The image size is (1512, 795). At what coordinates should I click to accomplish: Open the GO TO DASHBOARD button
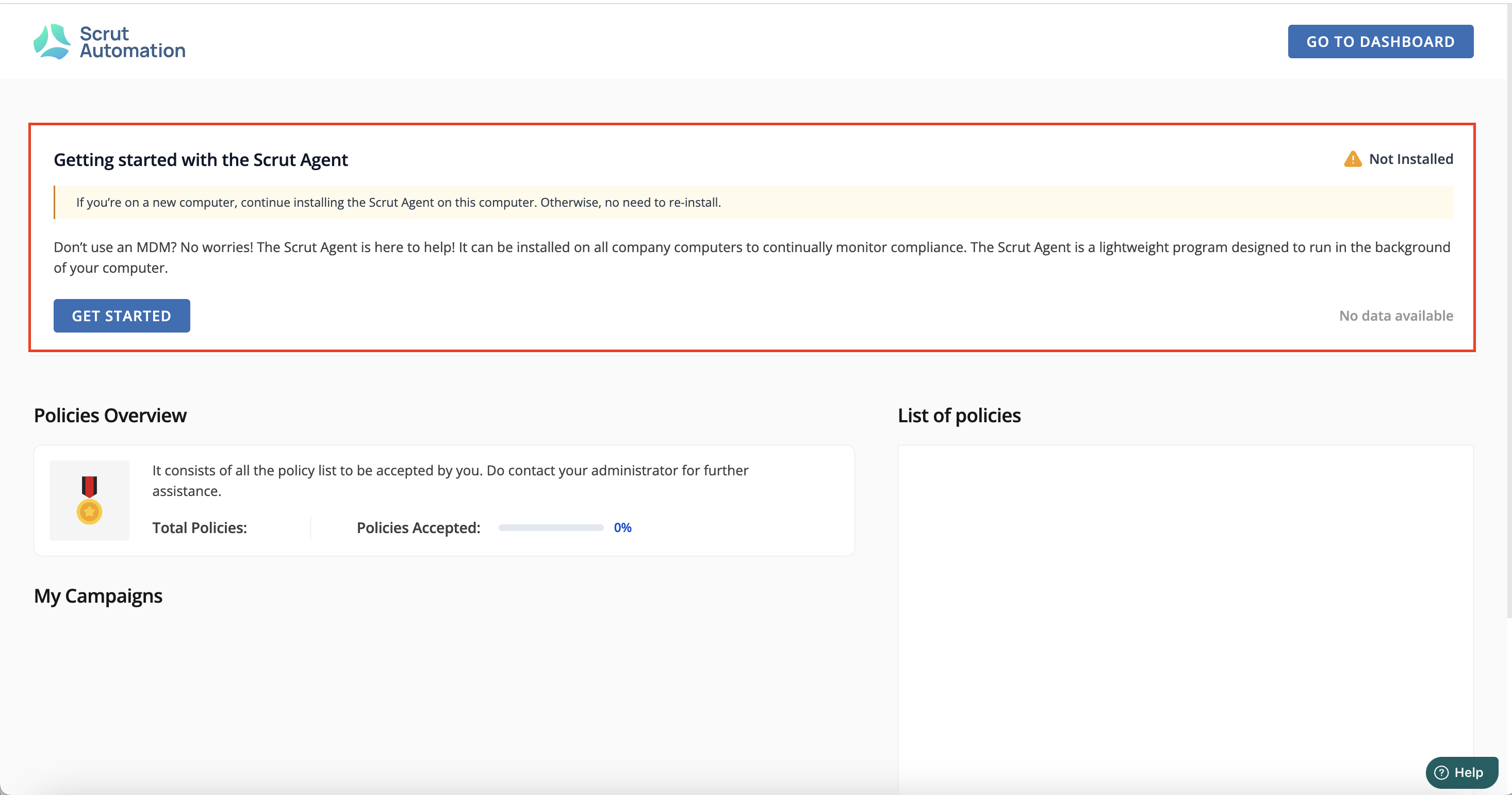(x=1380, y=42)
